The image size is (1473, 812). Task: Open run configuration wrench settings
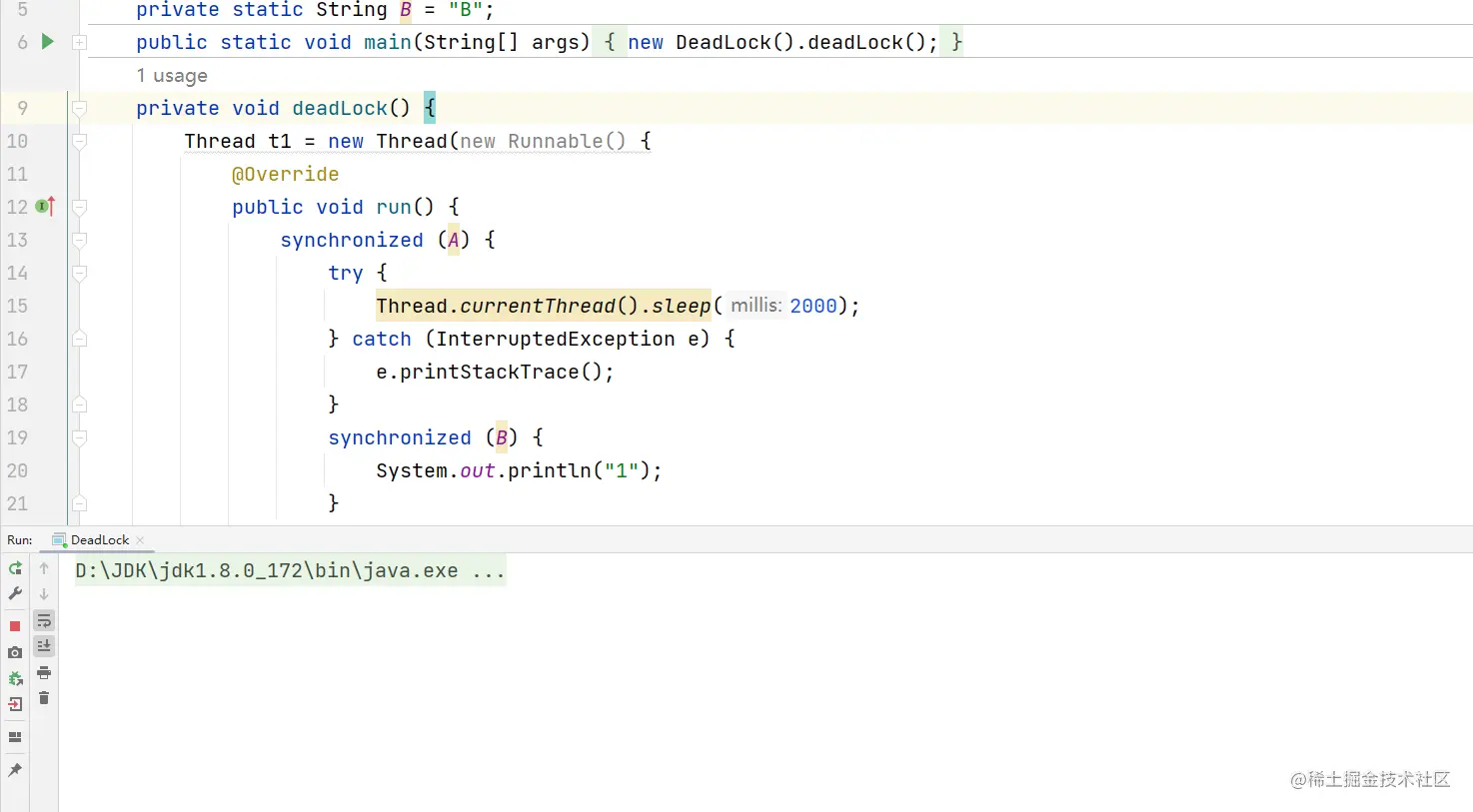15,594
